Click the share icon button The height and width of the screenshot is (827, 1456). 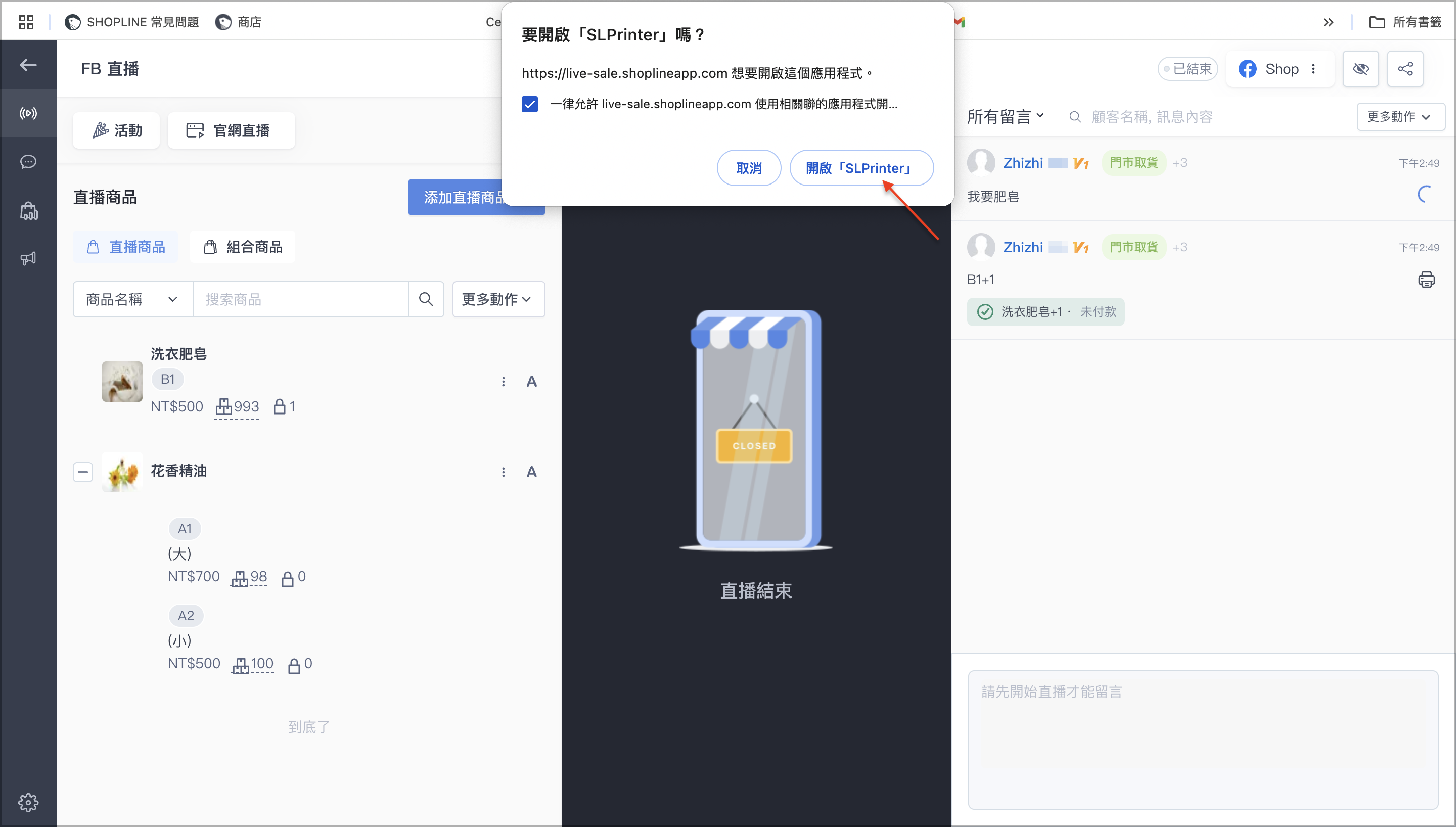tap(1405, 69)
